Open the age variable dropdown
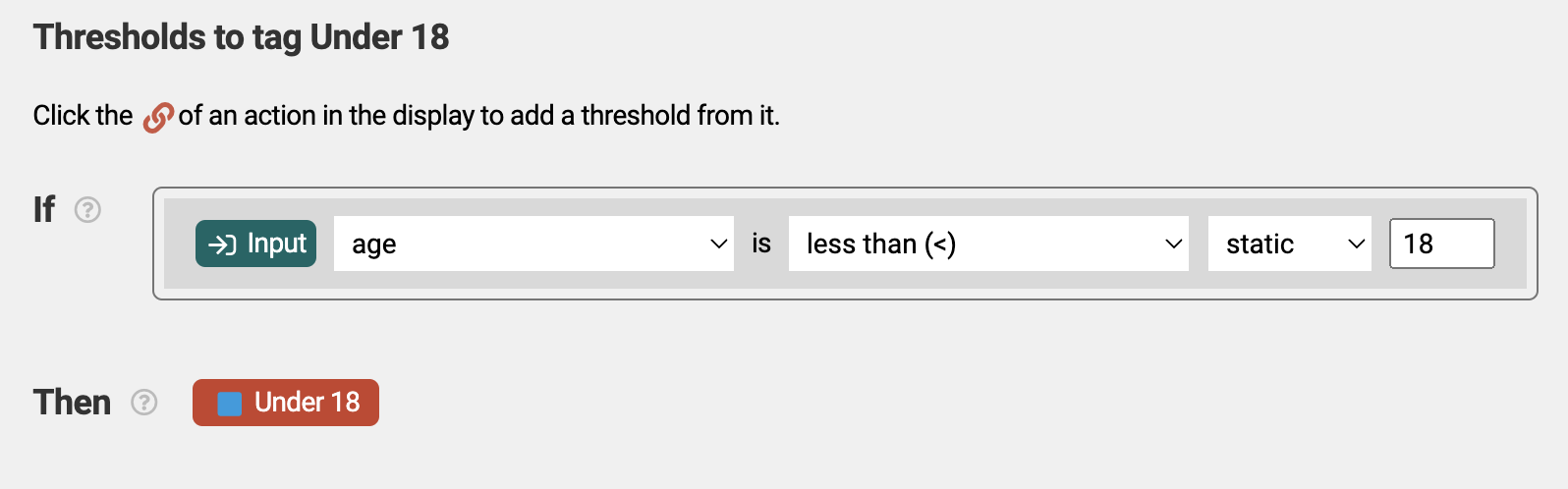This screenshot has height=489, width=1568. (533, 244)
